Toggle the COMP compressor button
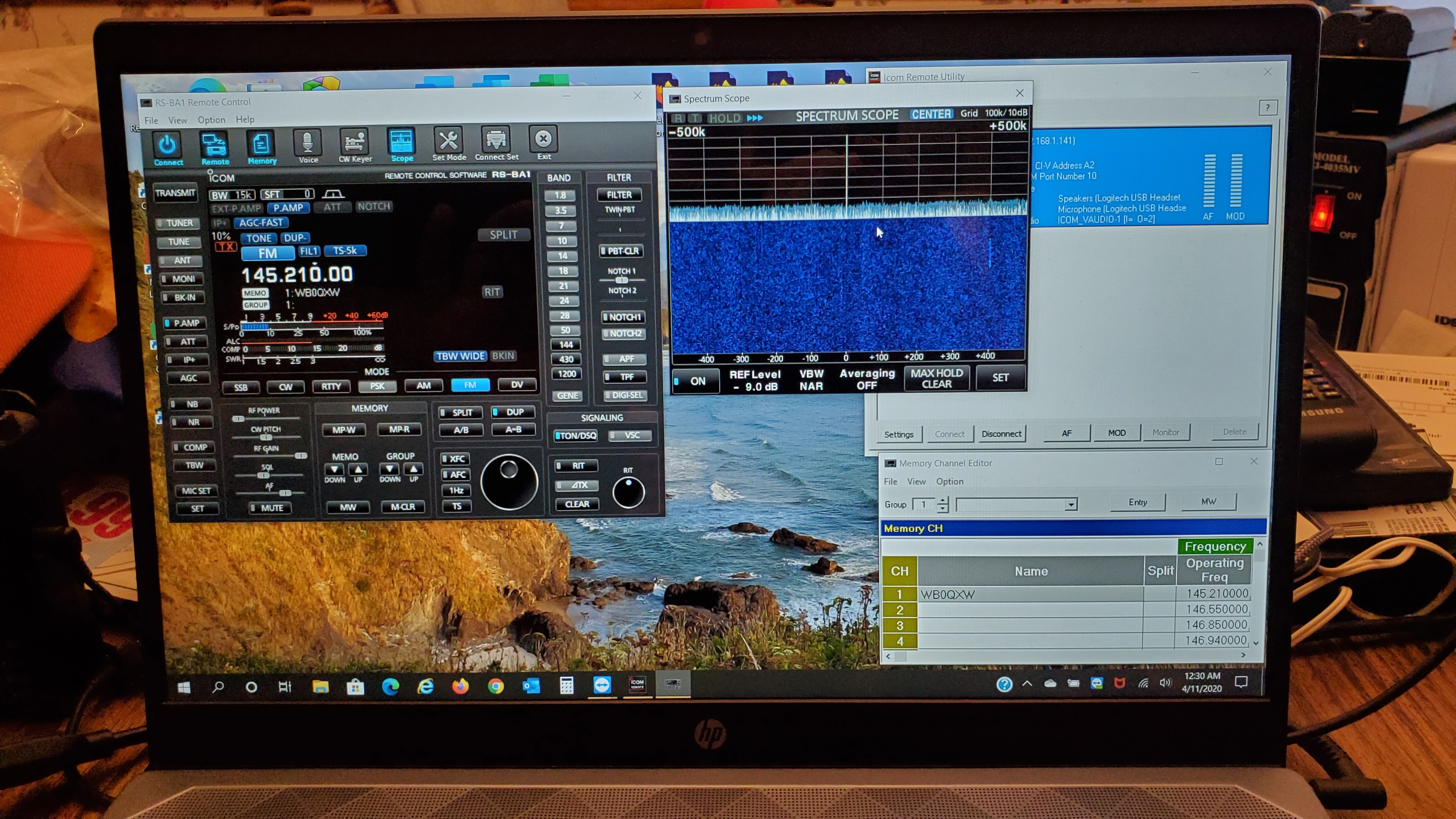 (x=193, y=447)
